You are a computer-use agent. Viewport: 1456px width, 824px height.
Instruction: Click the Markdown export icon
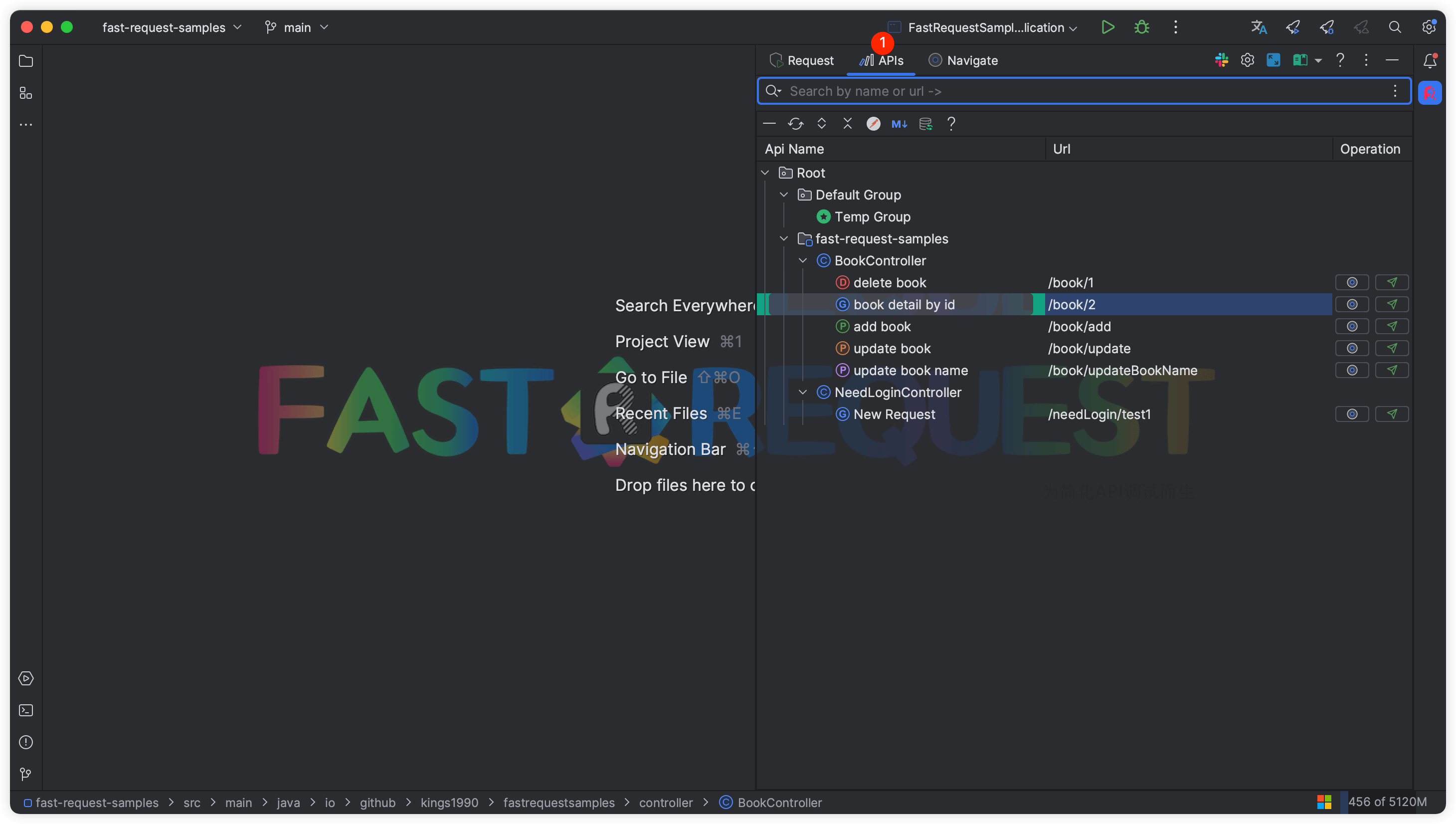(899, 123)
